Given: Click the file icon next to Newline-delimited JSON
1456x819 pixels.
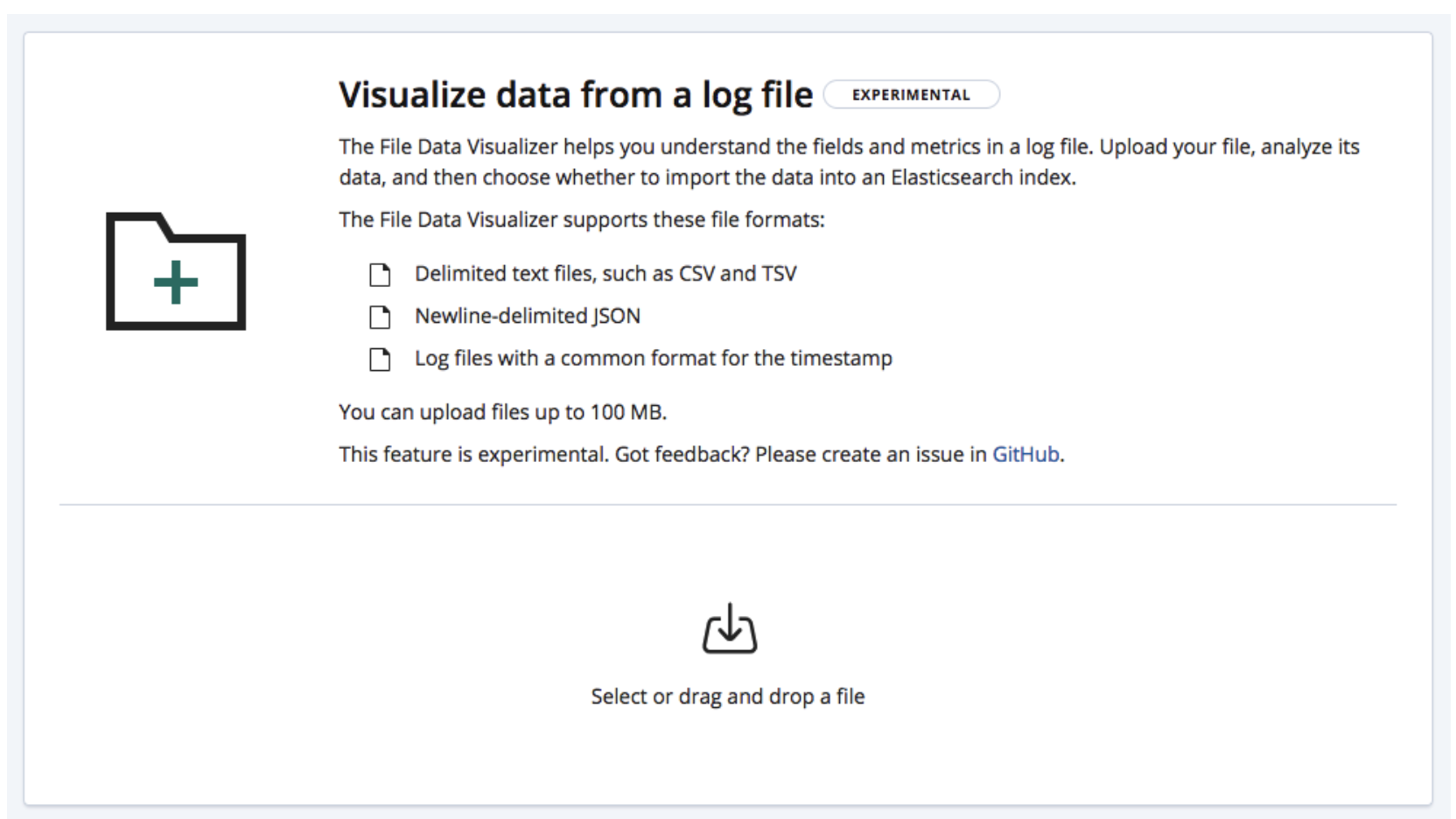Looking at the screenshot, I should tap(380, 317).
